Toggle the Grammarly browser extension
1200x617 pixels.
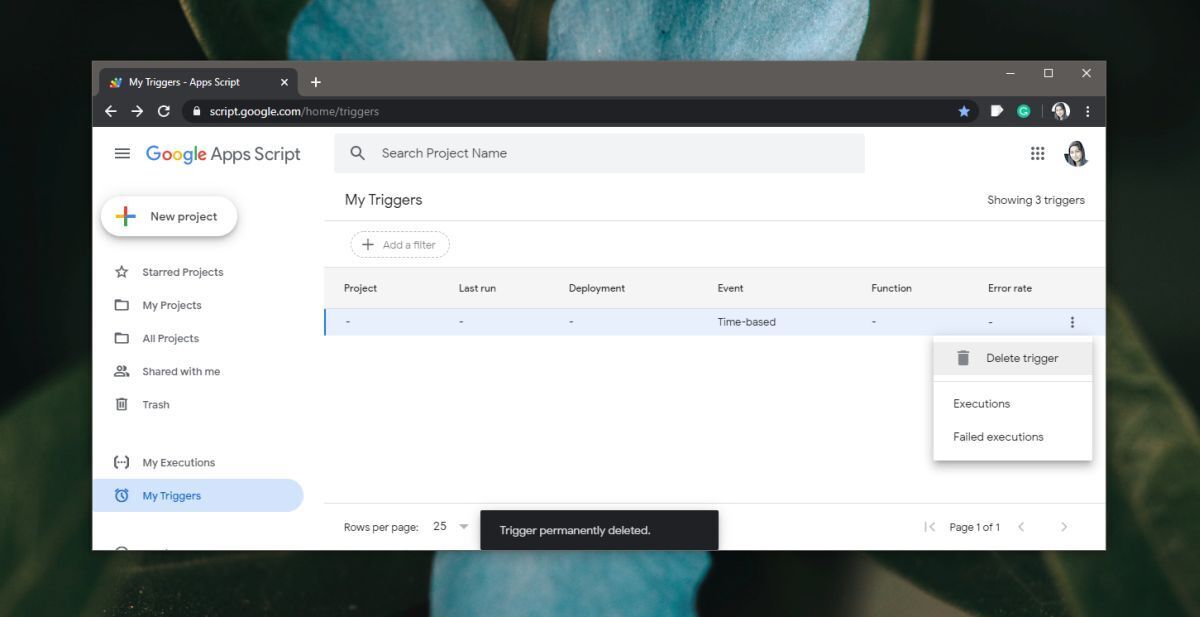(1023, 111)
